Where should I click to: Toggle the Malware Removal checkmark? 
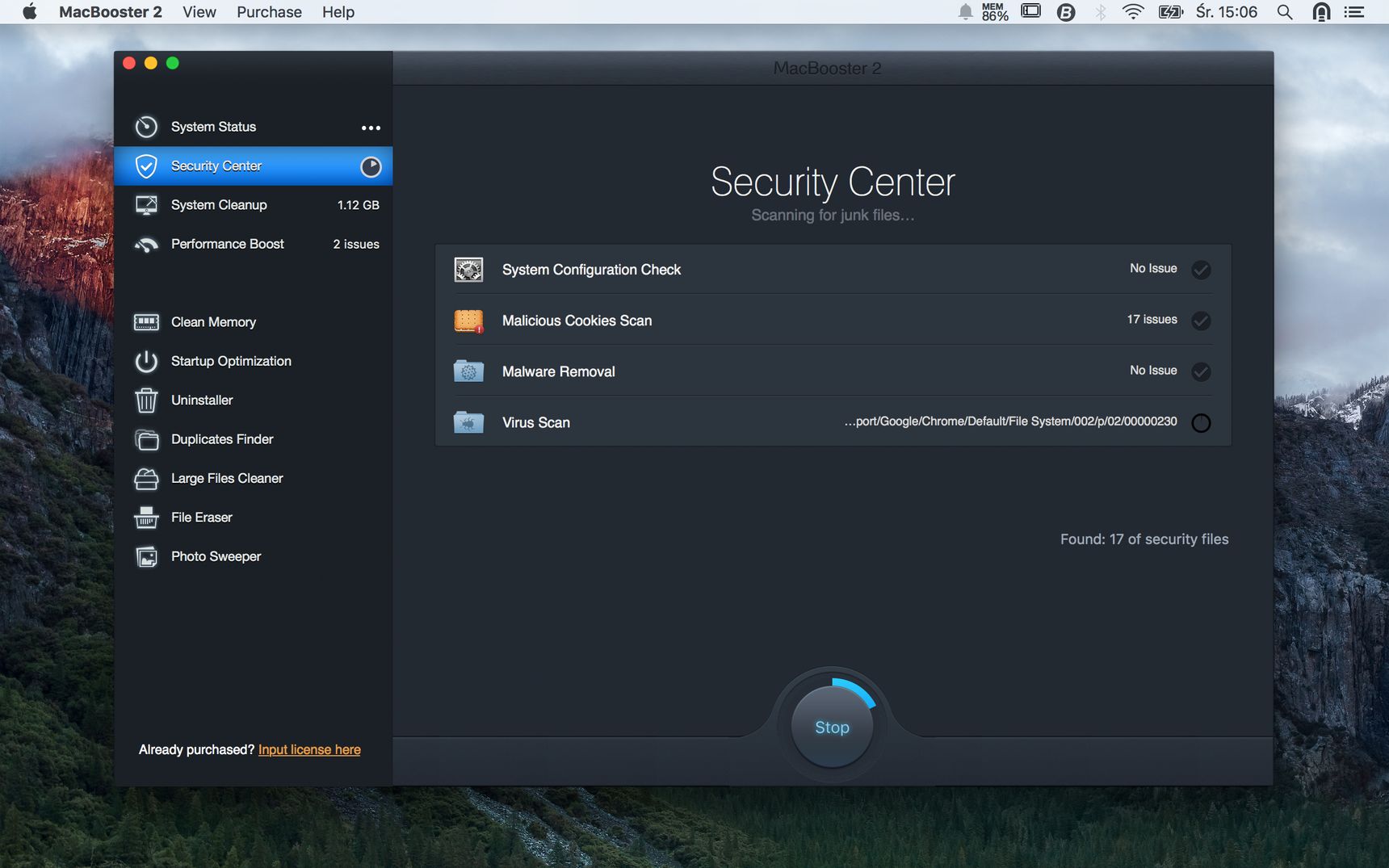tap(1201, 371)
